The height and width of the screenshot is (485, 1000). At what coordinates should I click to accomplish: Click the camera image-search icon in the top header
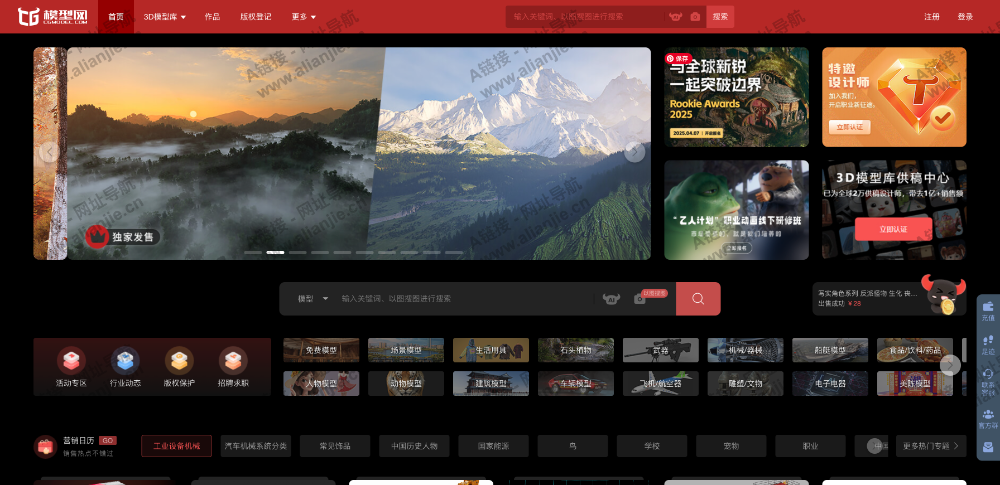pyautogui.click(x=695, y=17)
